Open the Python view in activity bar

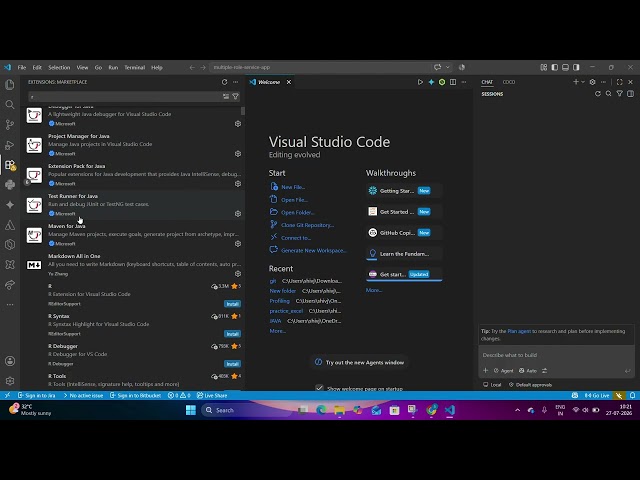pos(10,185)
